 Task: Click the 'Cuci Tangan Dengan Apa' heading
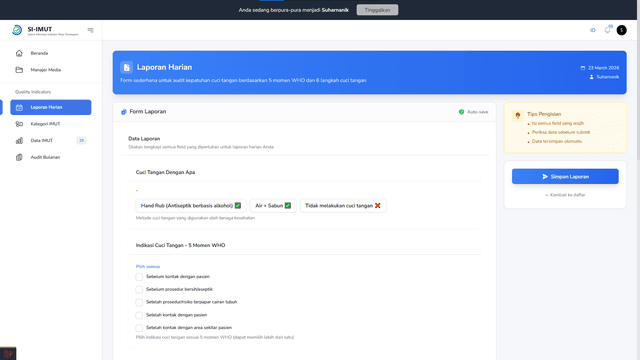[x=165, y=172]
